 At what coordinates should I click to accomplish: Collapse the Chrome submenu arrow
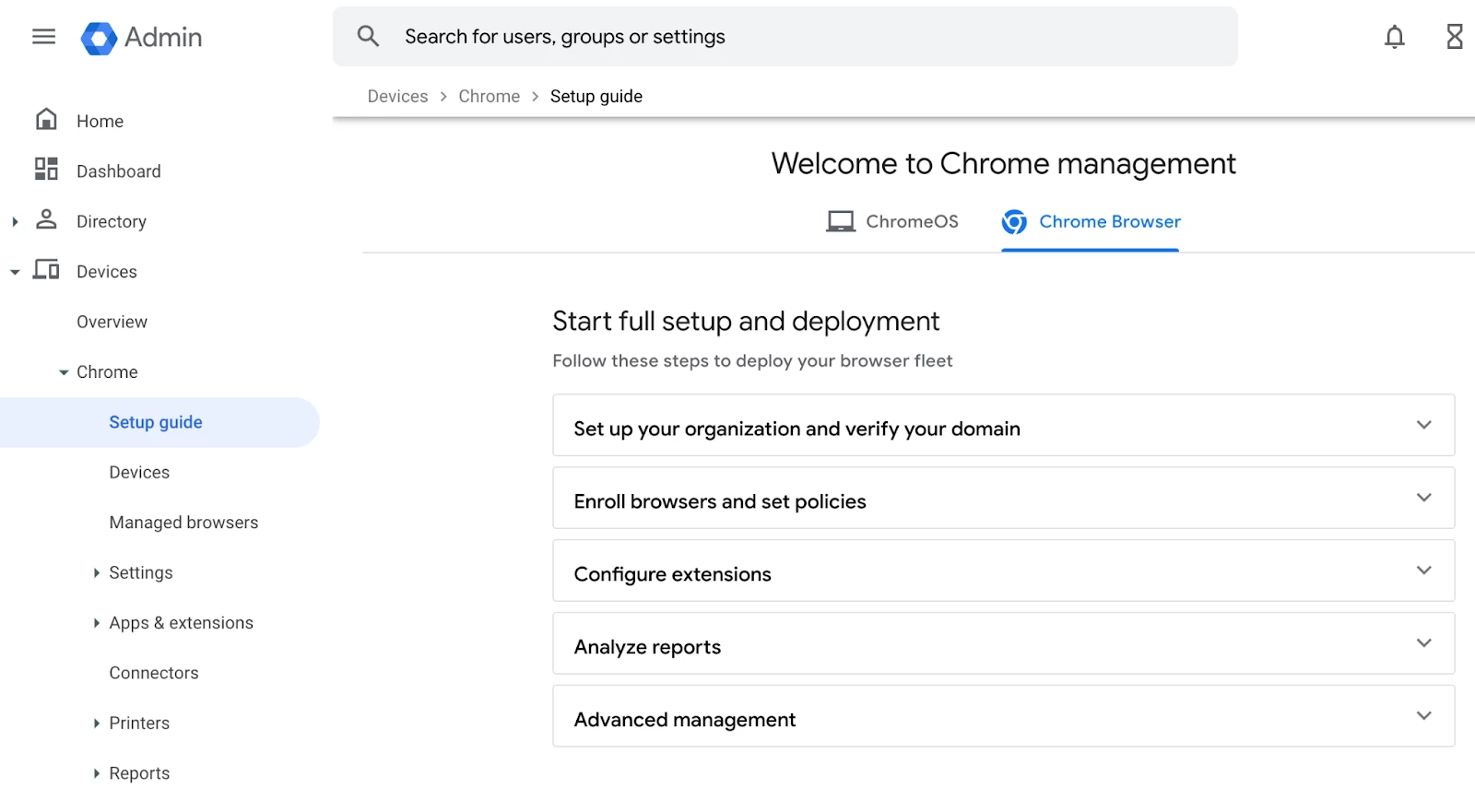tap(64, 372)
